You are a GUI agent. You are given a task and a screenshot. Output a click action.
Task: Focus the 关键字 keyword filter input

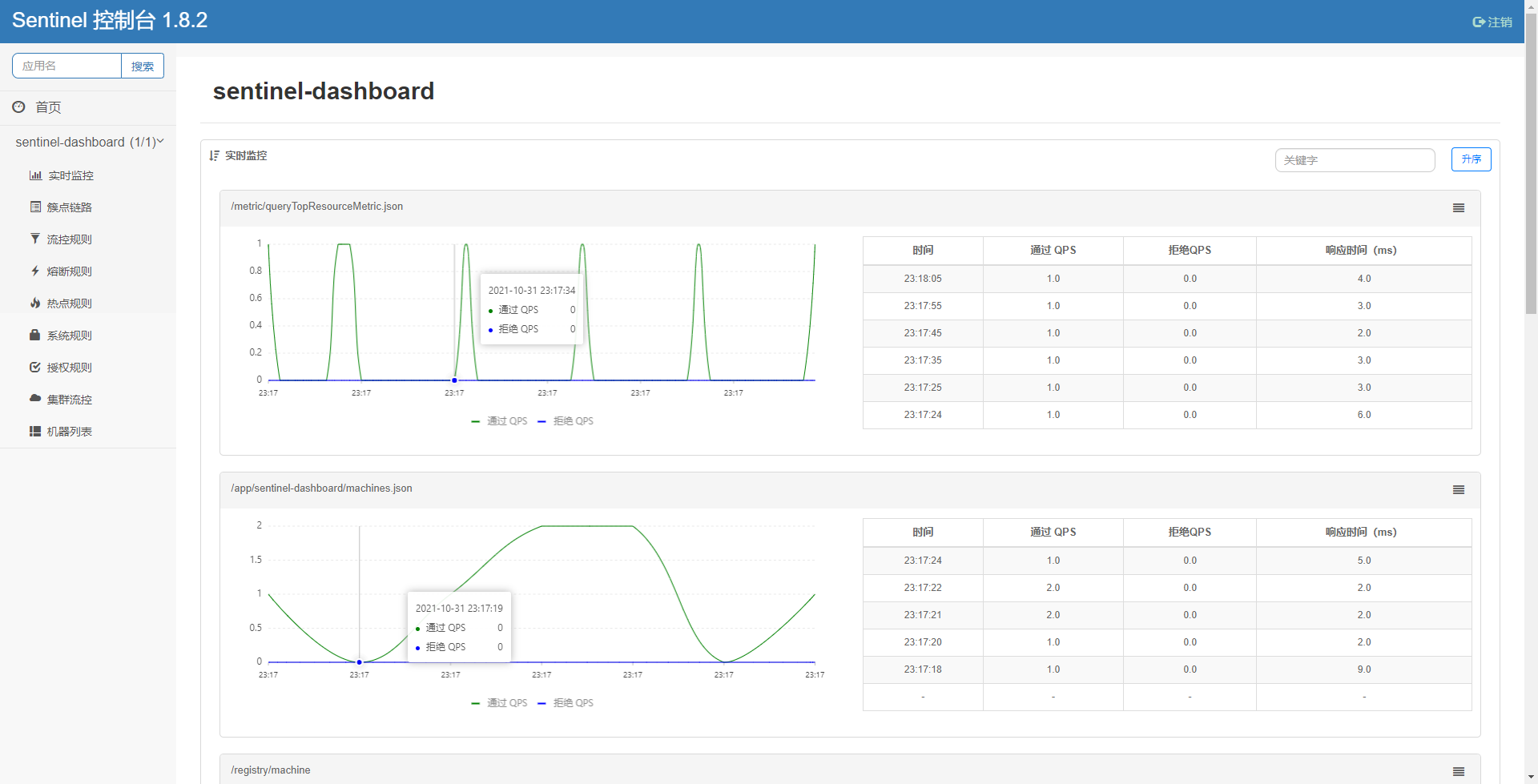[1355, 160]
